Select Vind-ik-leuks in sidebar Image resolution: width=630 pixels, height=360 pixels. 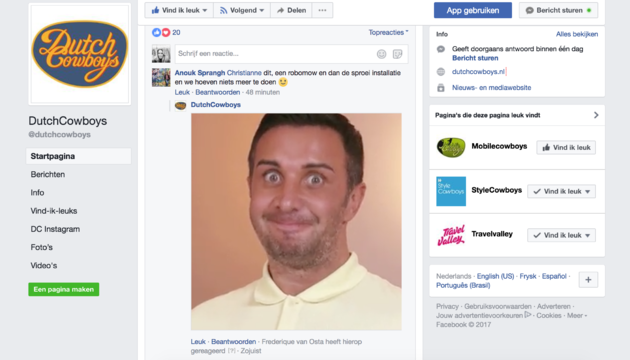54,211
